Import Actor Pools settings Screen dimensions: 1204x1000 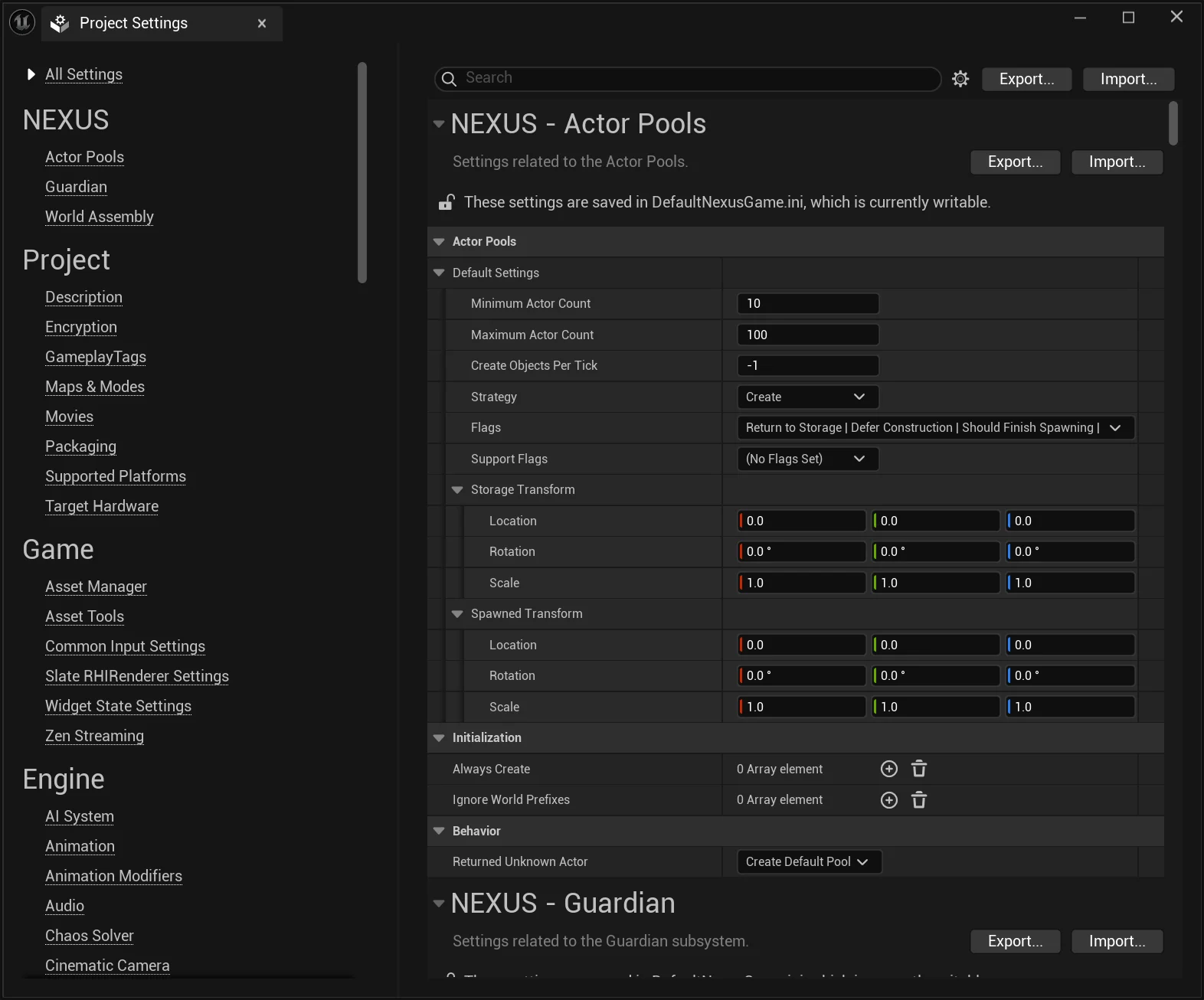click(x=1117, y=162)
